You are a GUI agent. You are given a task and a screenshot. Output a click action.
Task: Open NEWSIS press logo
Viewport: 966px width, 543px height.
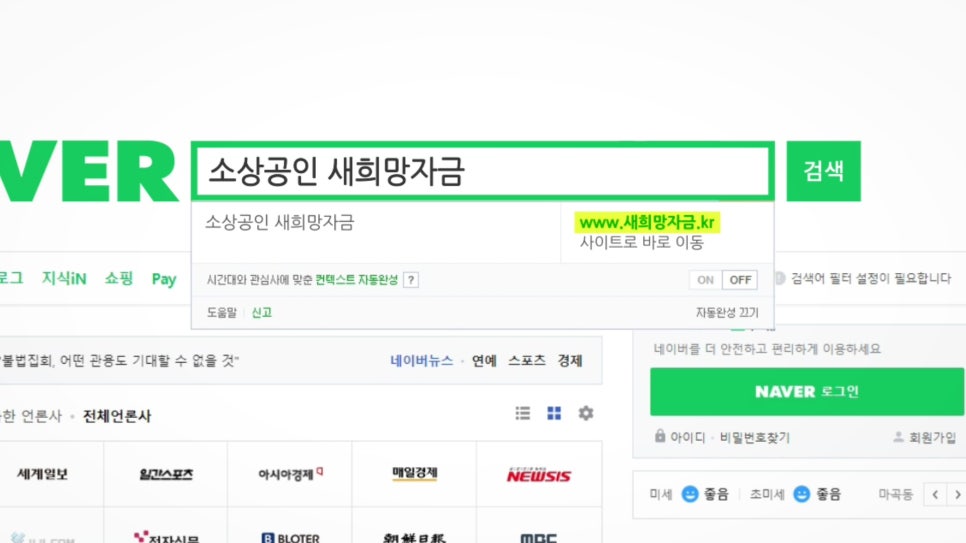click(539, 475)
